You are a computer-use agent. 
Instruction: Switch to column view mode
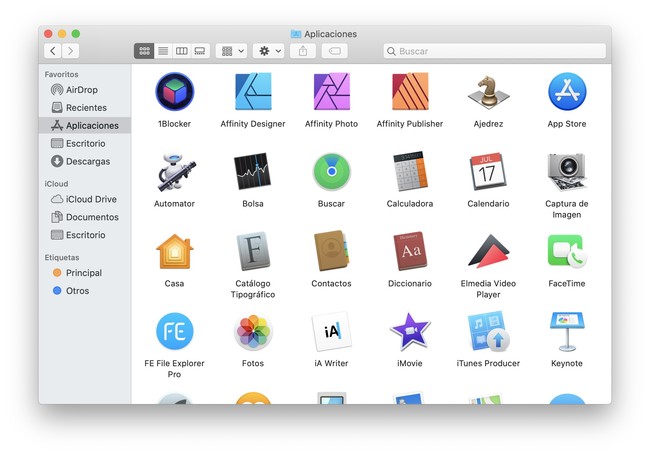point(182,51)
